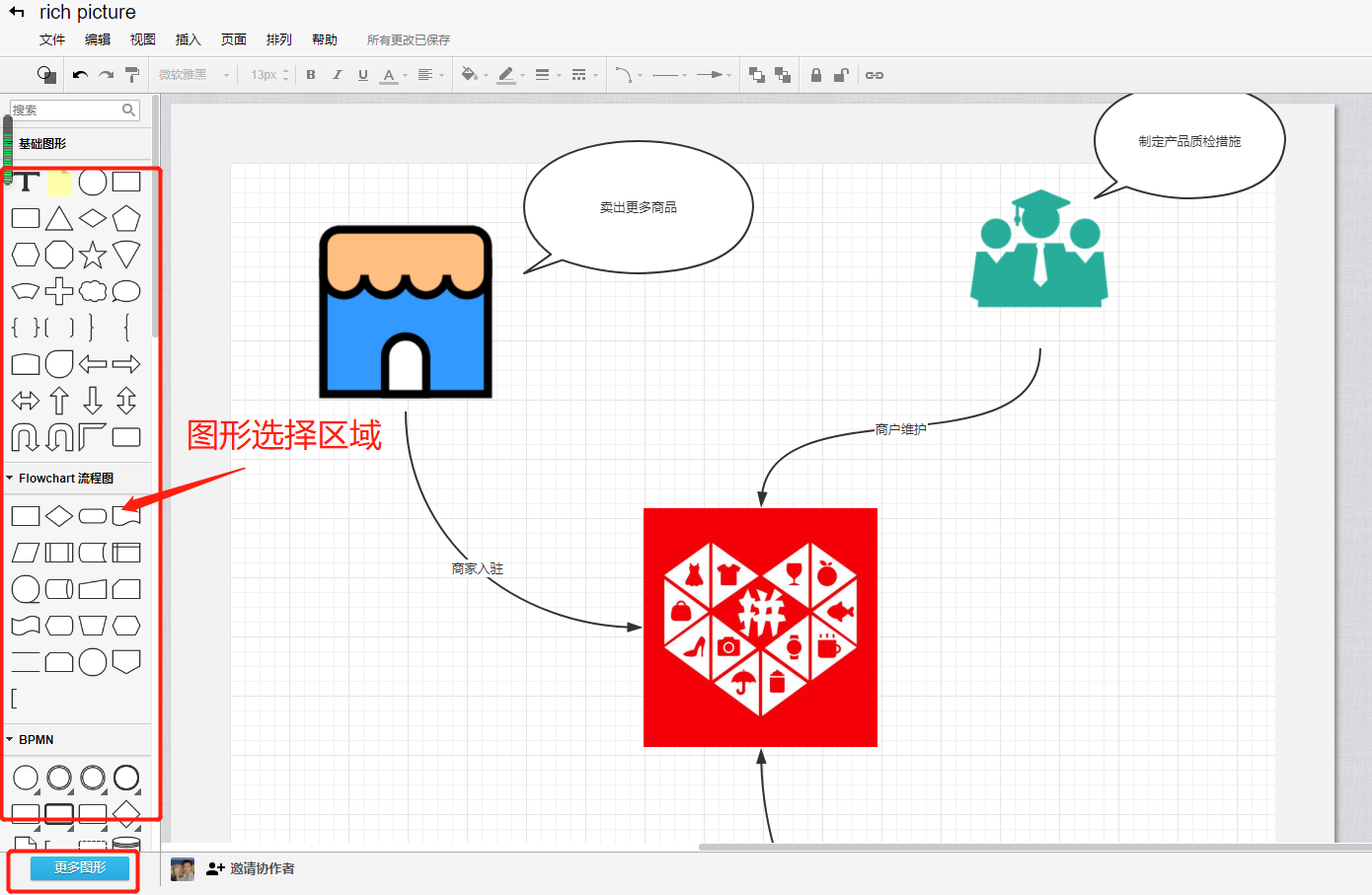Open the 视图 menu
The height and width of the screenshot is (895, 1372).
(x=143, y=39)
